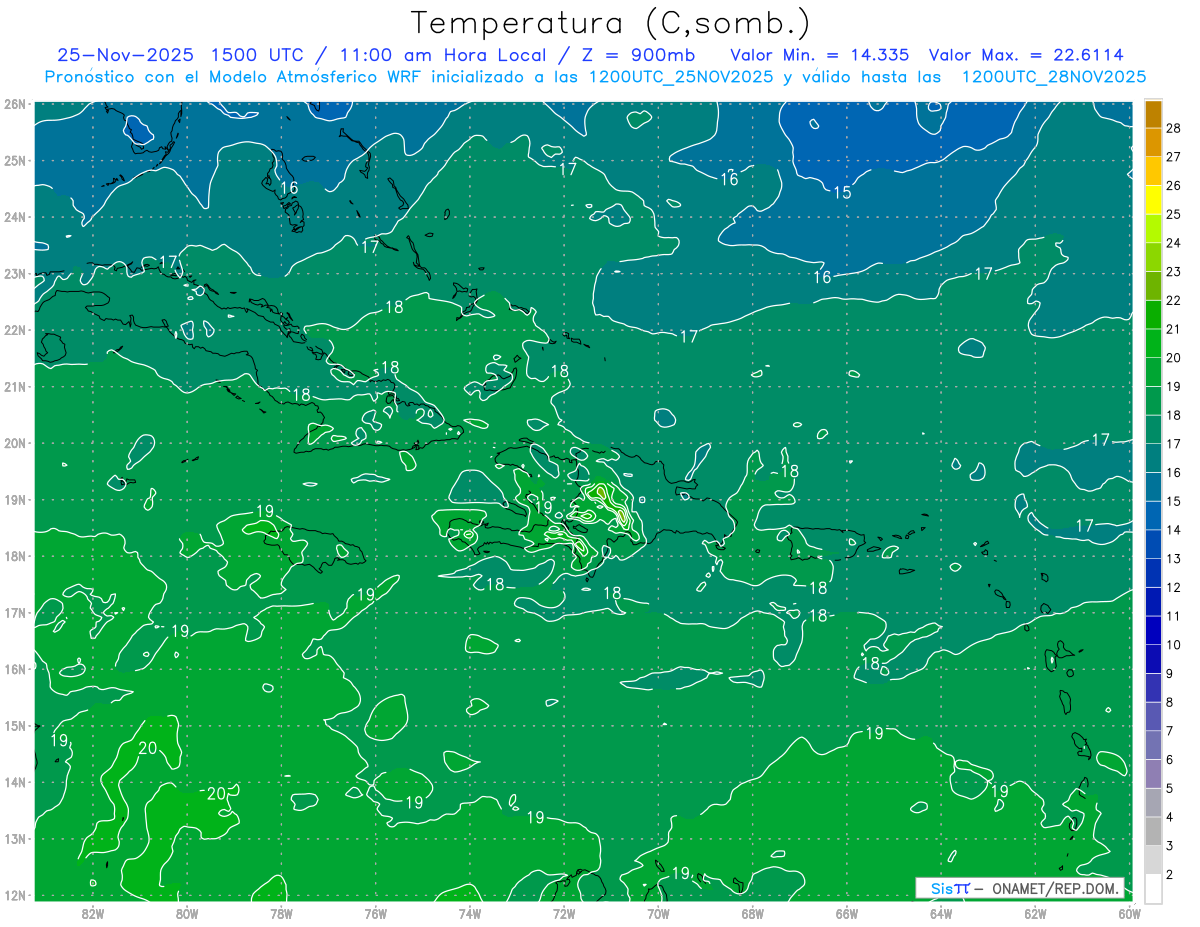The width and height of the screenshot is (1200, 927).
Task: Click the '66W' longitude axis label
Action: [x=846, y=913]
